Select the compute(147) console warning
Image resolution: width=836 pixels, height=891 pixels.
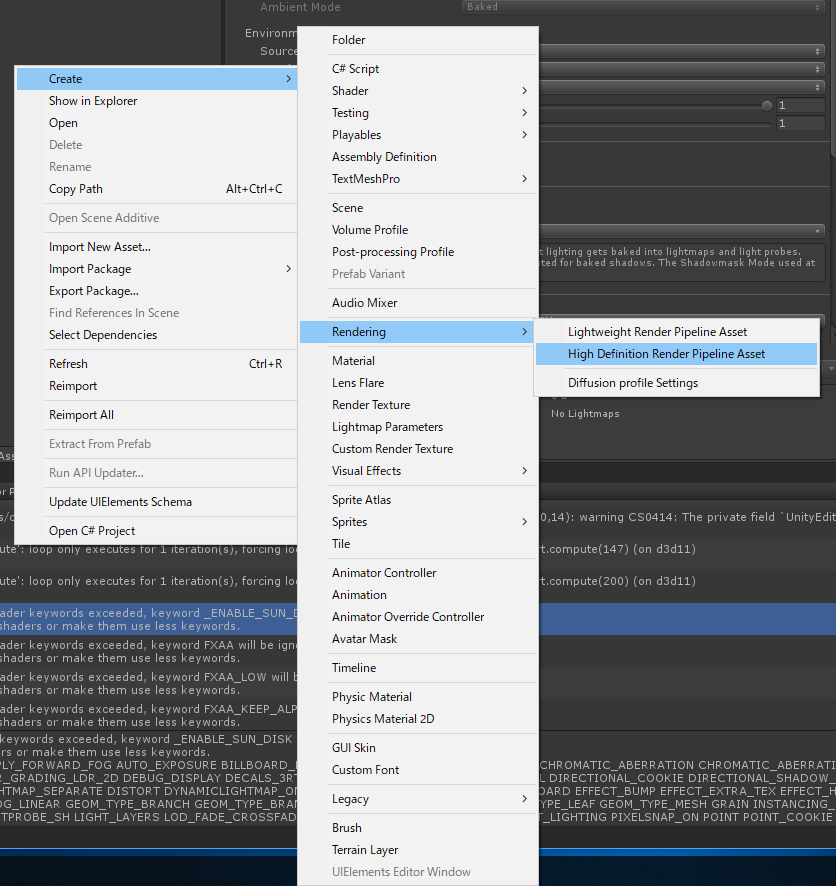pyautogui.click(x=688, y=549)
